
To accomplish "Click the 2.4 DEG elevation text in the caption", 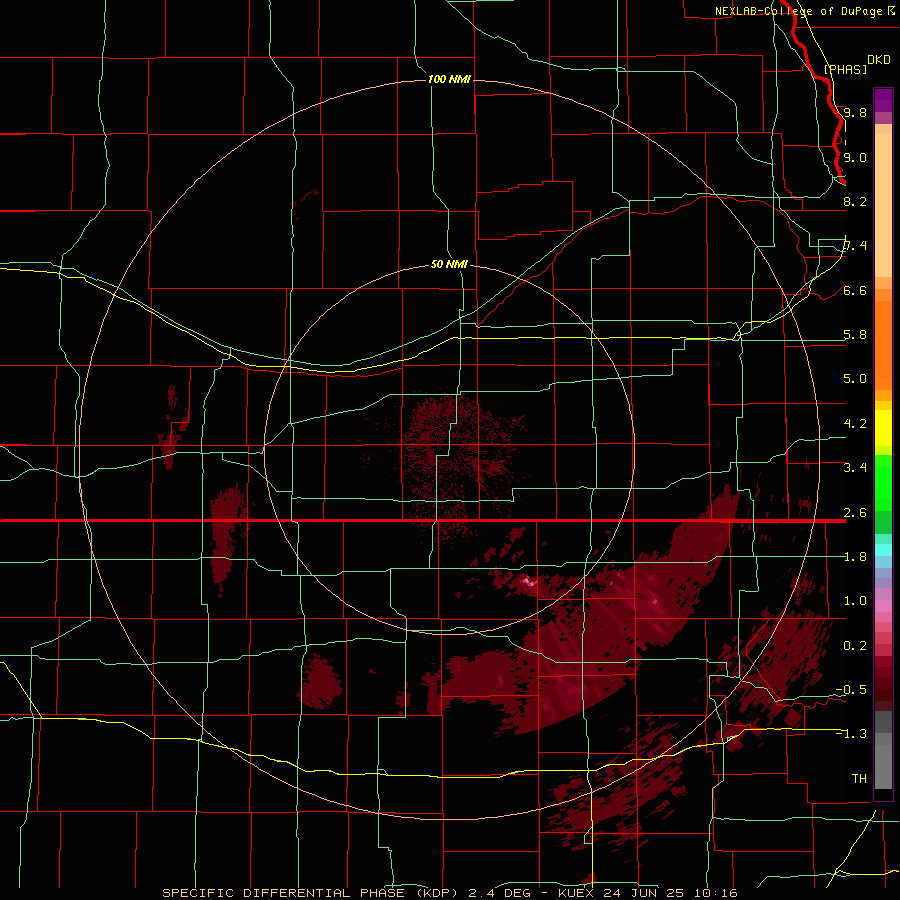I will (x=503, y=893).
